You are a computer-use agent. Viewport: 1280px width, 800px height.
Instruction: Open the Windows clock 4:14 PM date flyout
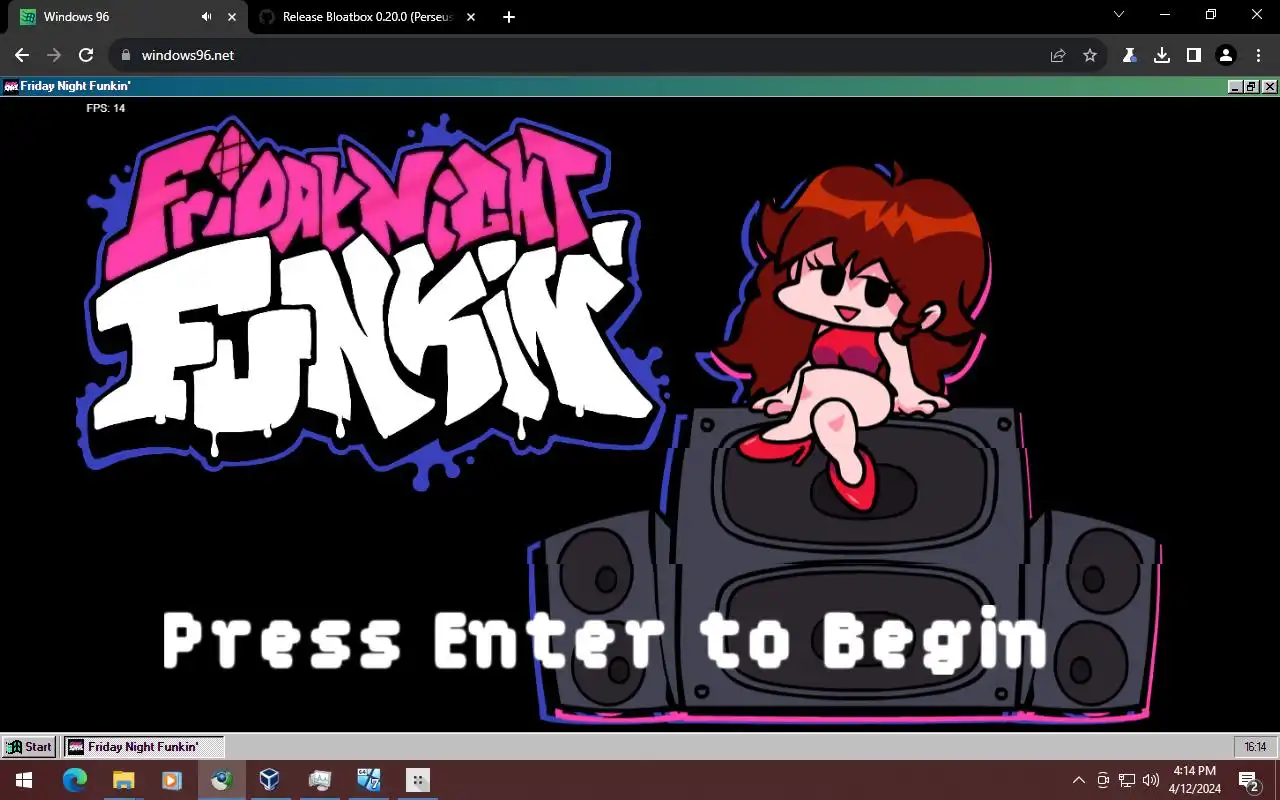click(x=1195, y=780)
